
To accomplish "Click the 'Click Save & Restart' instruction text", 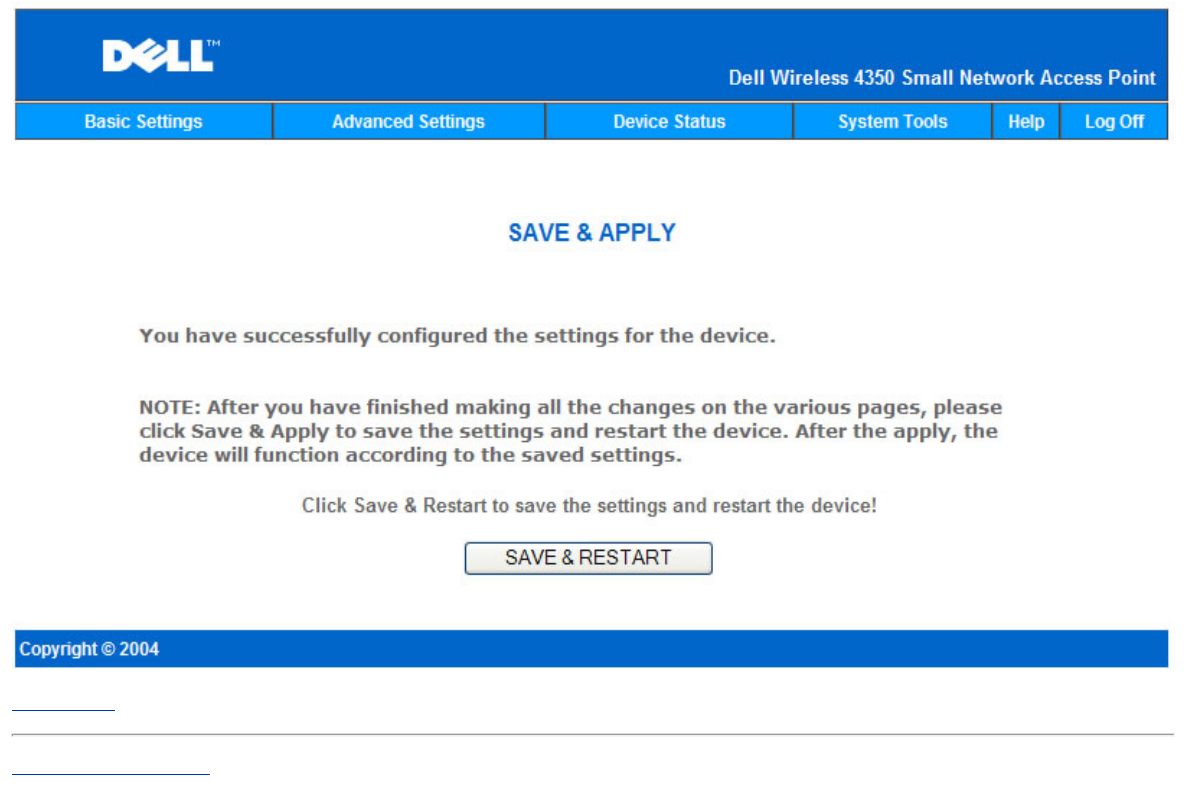I will 589,505.
